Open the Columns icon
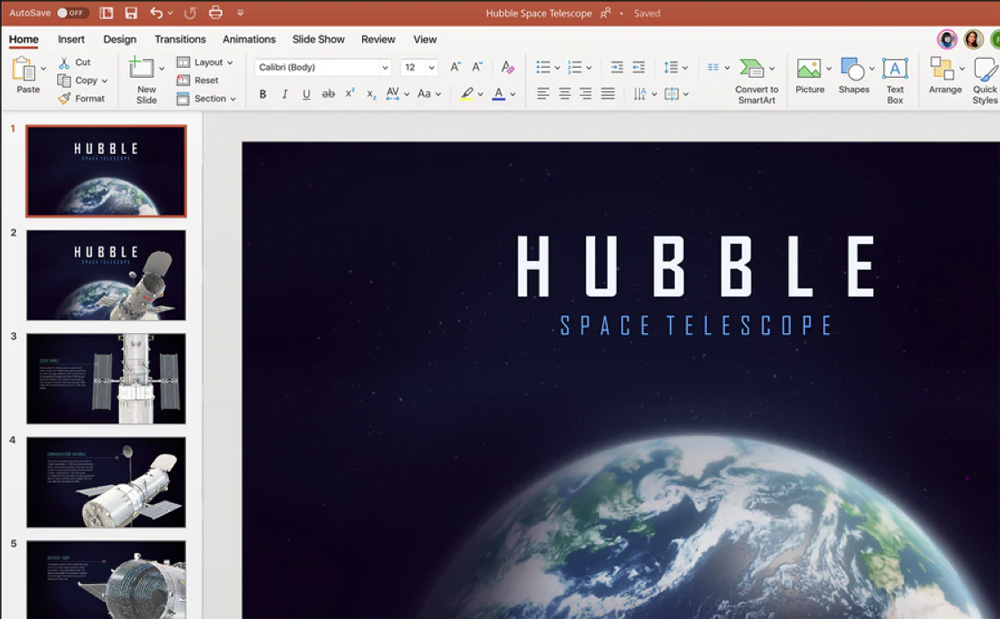The image size is (1000, 619). tap(713, 67)
